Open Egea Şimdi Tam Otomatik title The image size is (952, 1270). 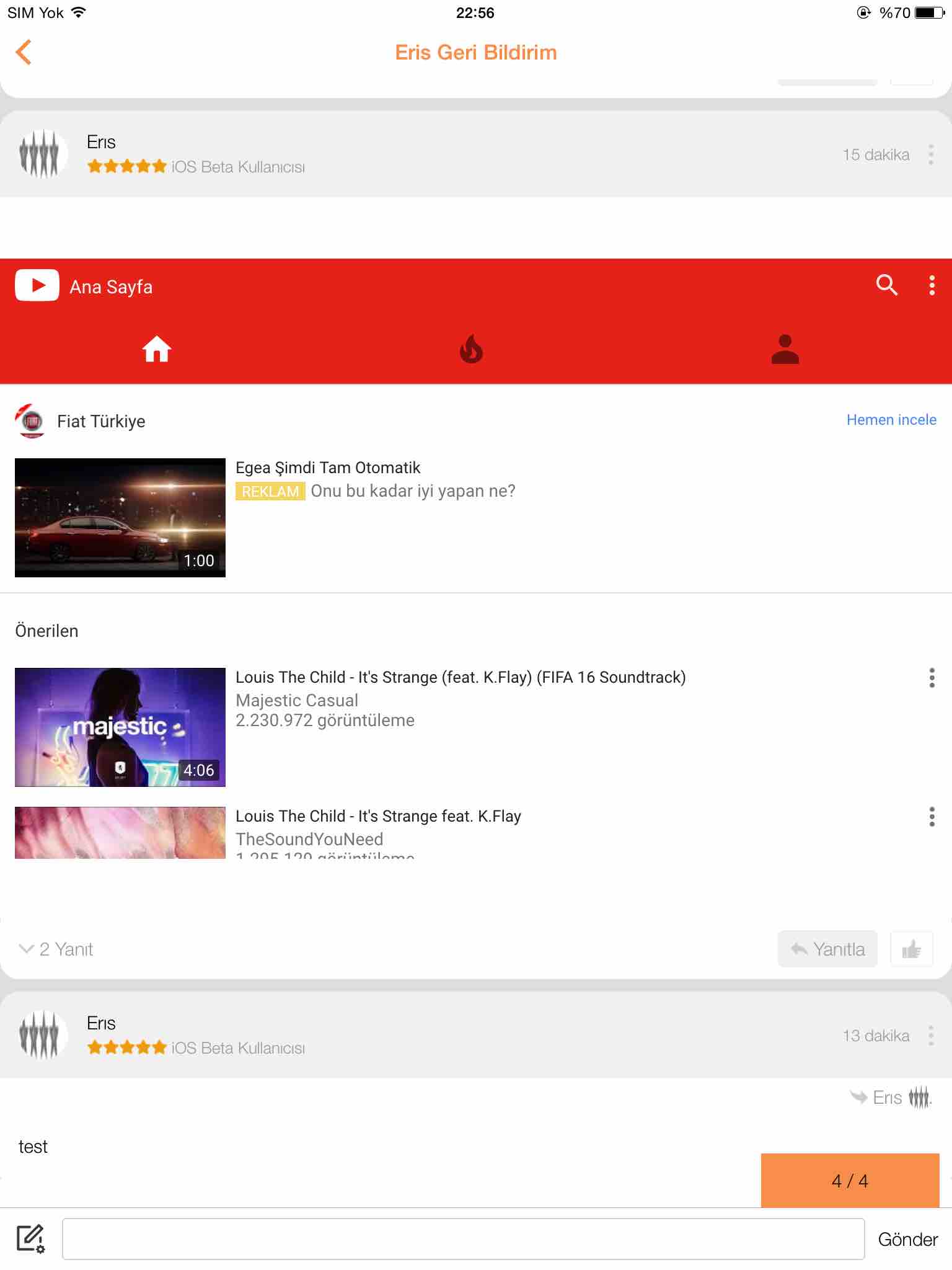coord(328,468)
